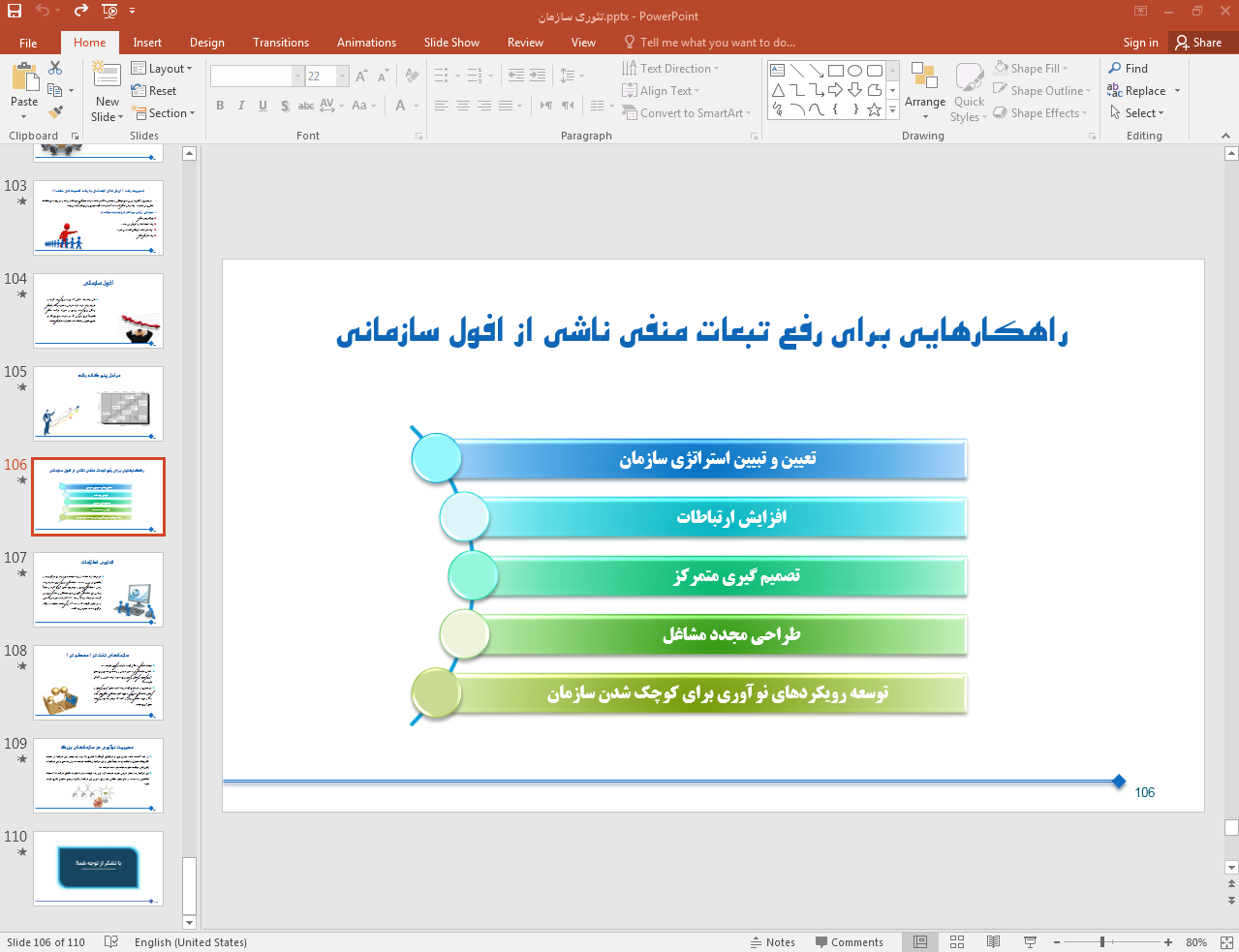
Task: Open the font name dropdown arrow
Action: [x=297, y=76]
